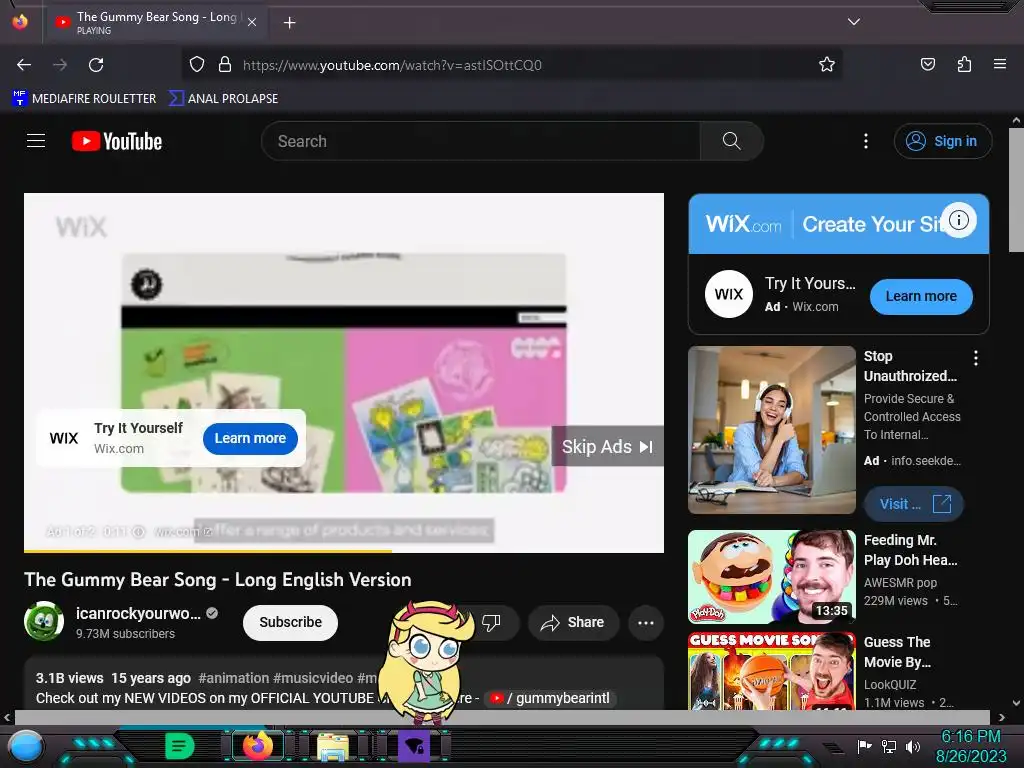Reload the page with the refresh icon
Screen dimensions: 1024x768
[96, 65]
